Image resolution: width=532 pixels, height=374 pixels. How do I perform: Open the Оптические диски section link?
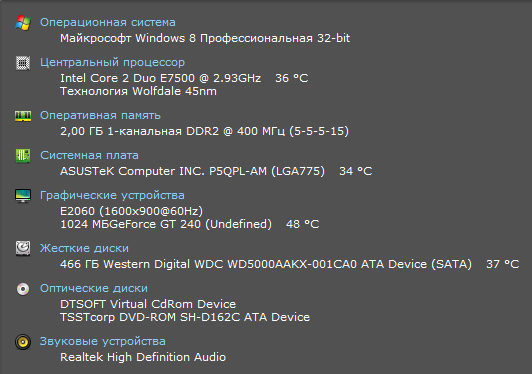(94, 288)
